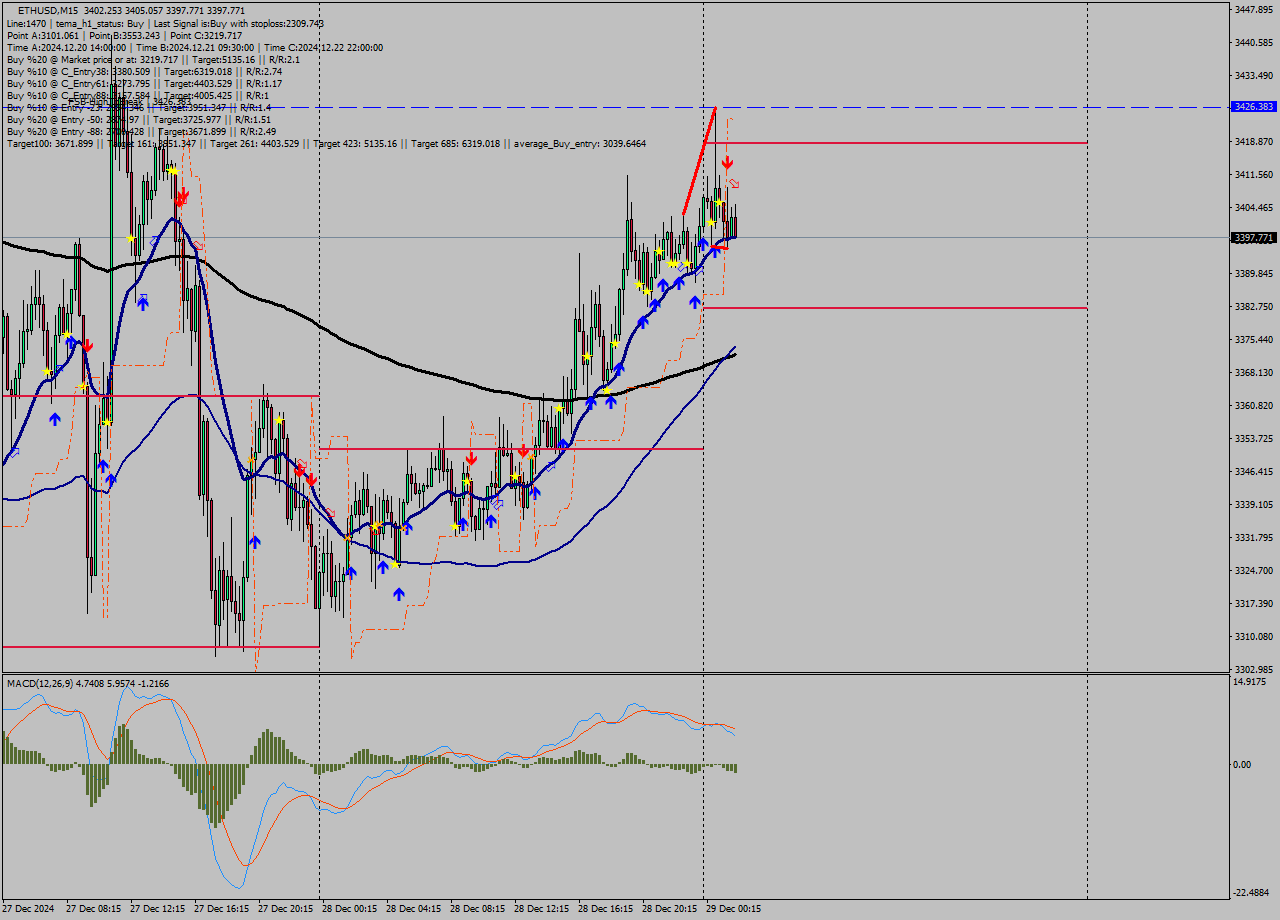Click the '27 Dec 12:15' time label

point(158,909)
